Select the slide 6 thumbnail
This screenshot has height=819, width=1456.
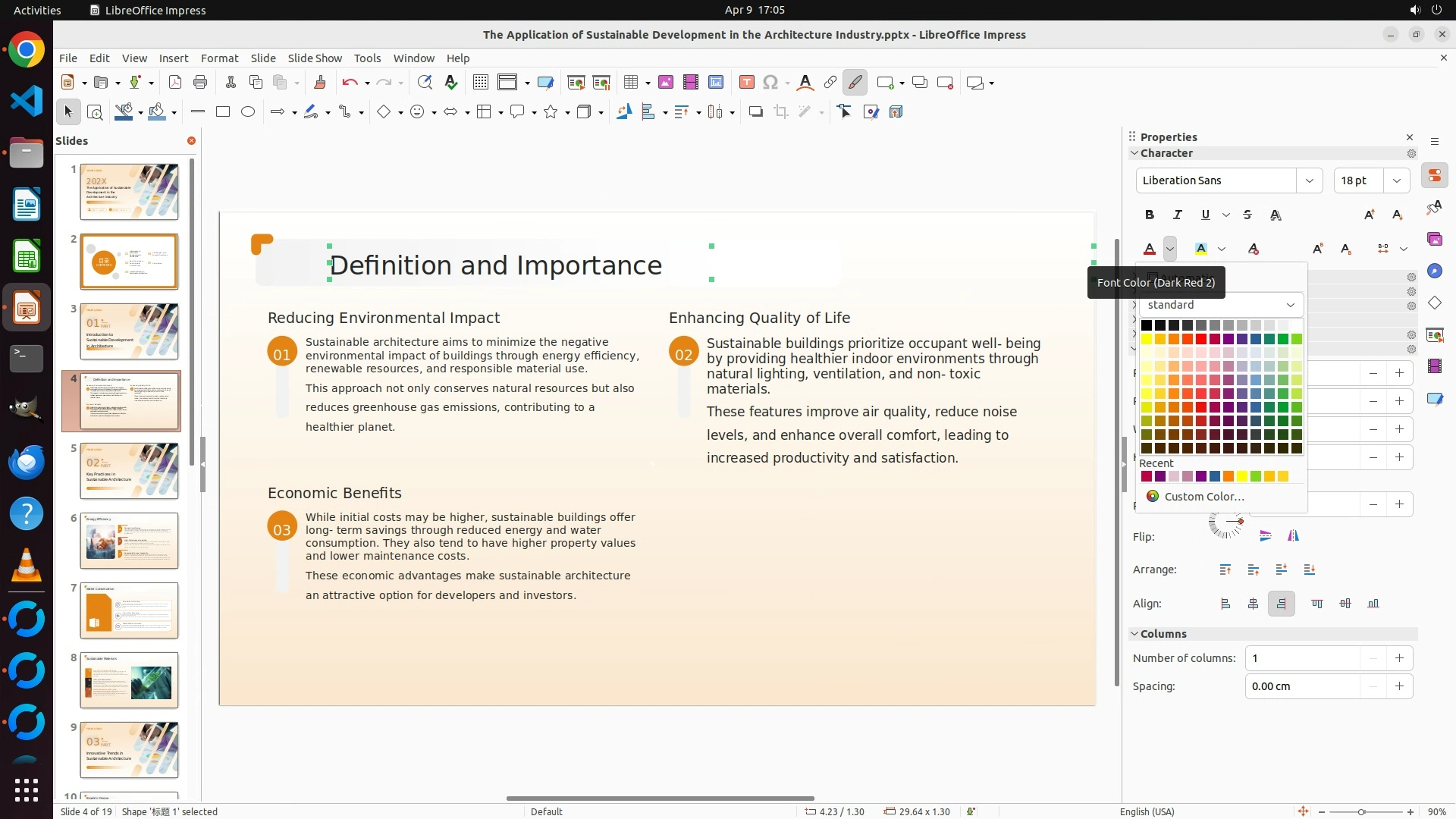click(x=129, y=541)
